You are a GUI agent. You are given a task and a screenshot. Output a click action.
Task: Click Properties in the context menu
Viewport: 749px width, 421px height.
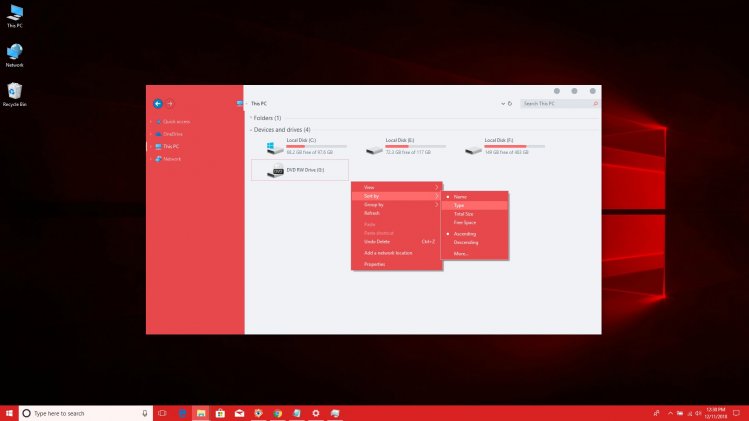(x=375, y=264)
